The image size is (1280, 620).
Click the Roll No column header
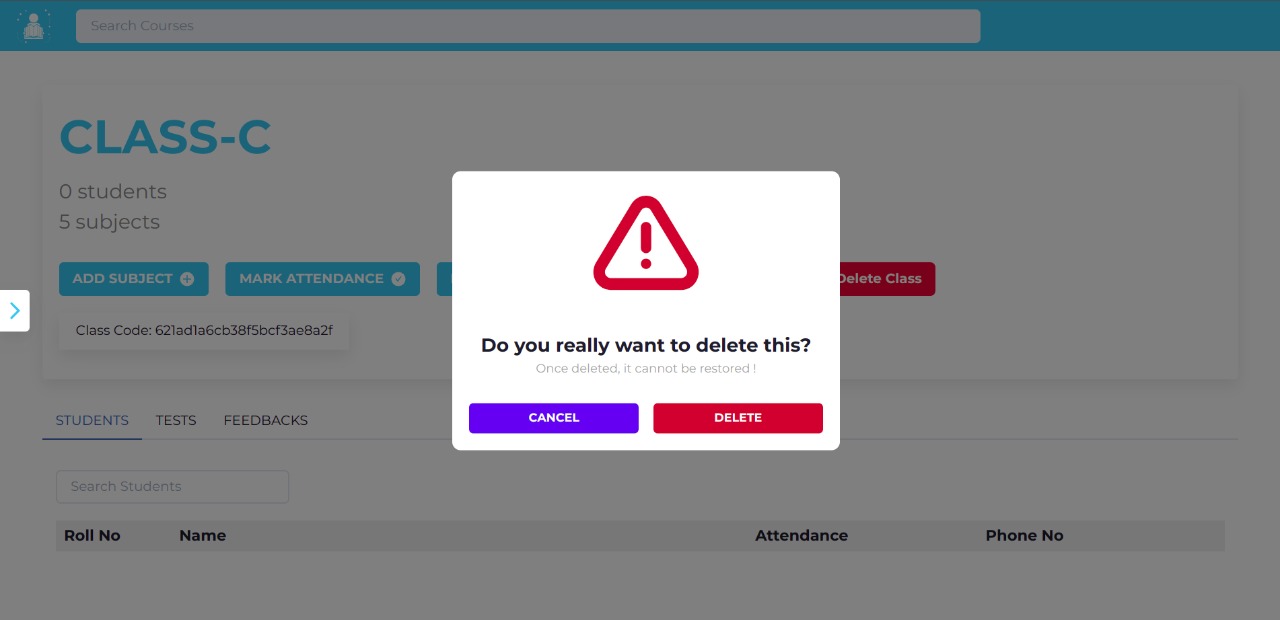(x=92, y=536)
